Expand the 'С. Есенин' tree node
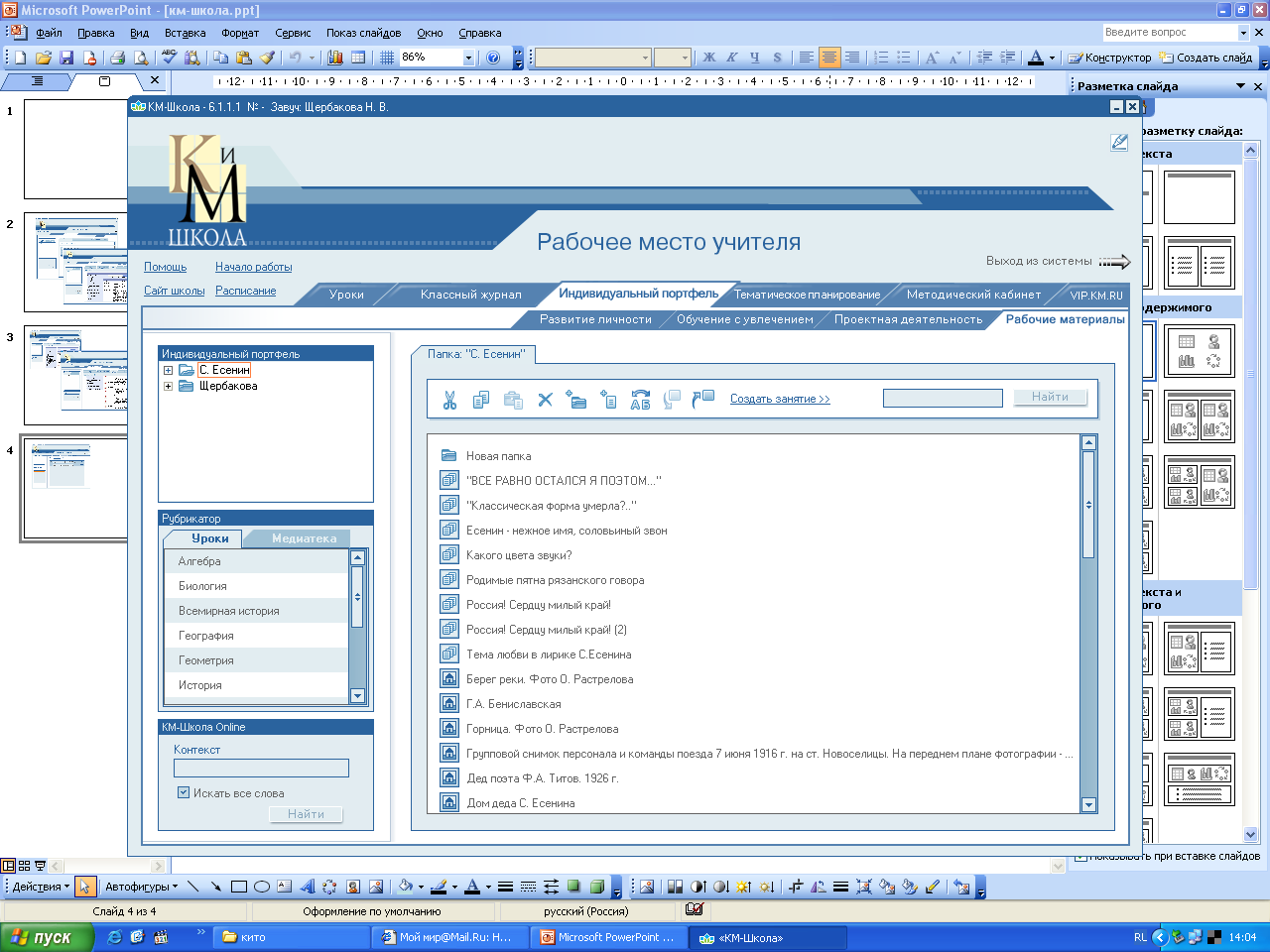Viewport: 1270px width, 952px height. (169, 371)
